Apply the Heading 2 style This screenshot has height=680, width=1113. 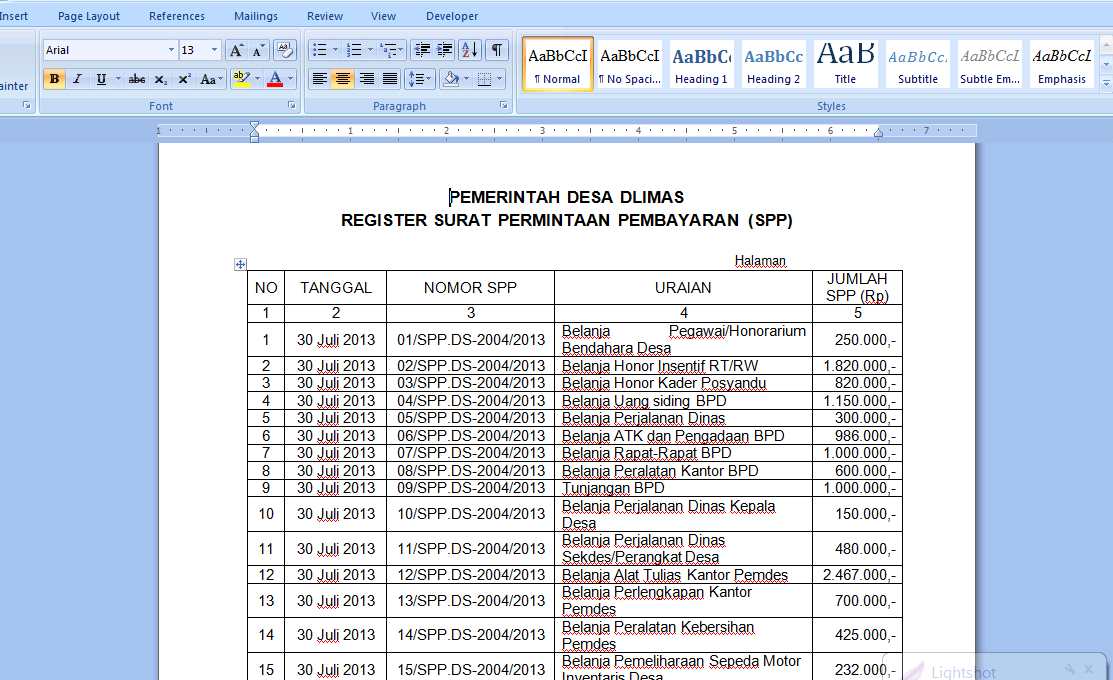(x=774, y=64)
